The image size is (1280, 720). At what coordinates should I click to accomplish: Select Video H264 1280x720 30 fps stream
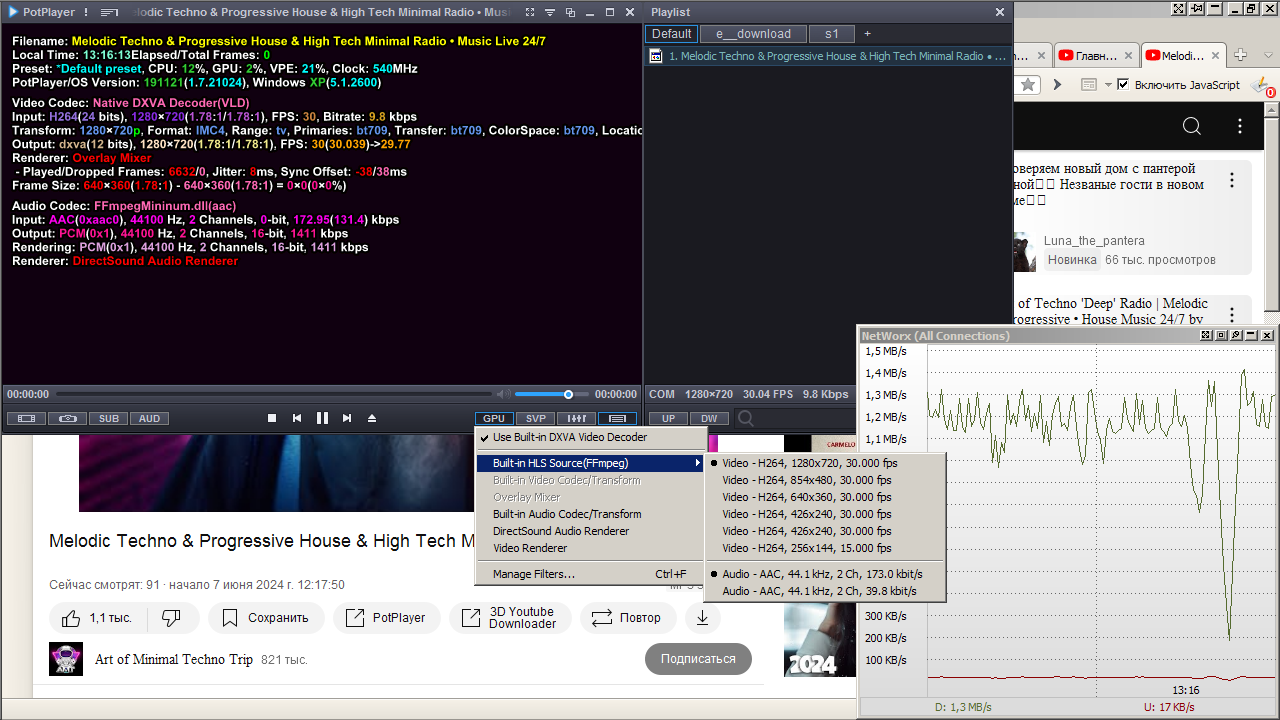(825, 463)
